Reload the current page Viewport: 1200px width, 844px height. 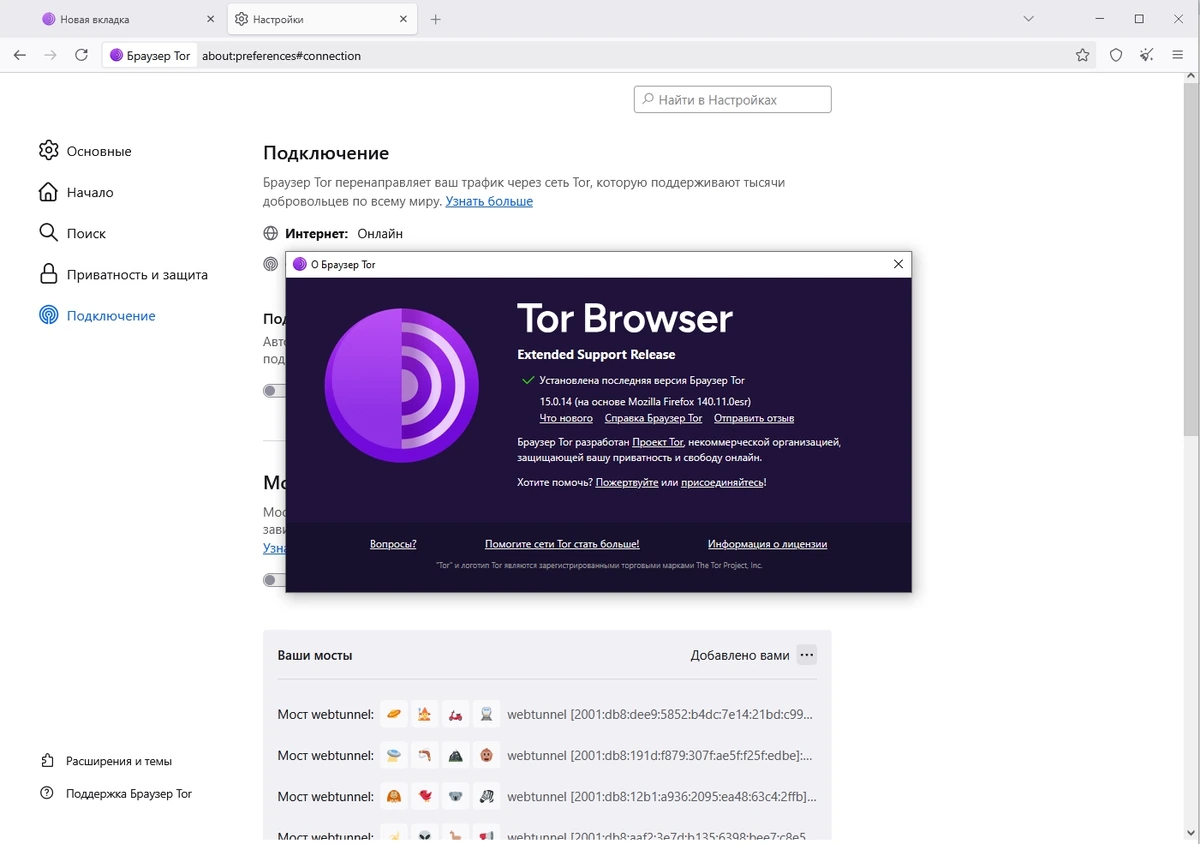pos(82,56)
